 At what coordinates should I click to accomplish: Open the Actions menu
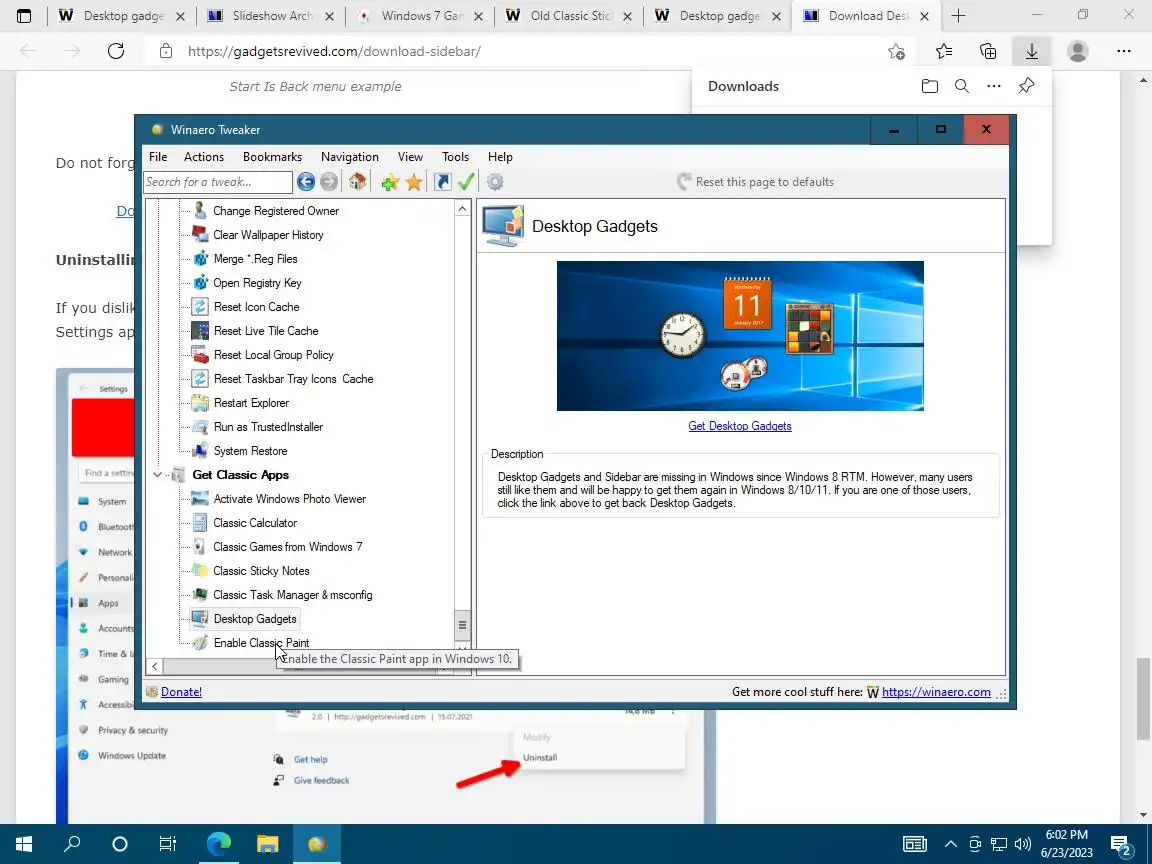204,156
